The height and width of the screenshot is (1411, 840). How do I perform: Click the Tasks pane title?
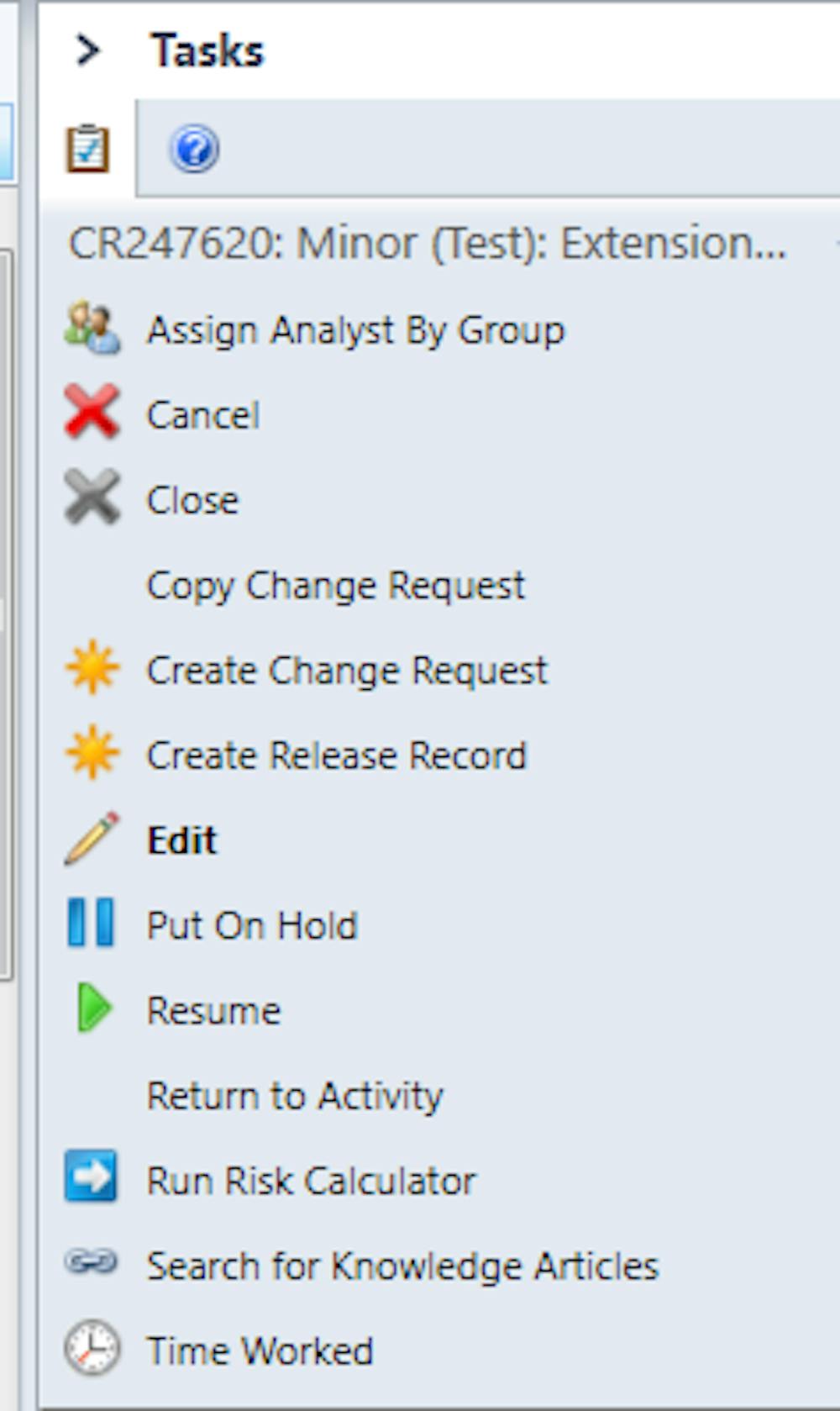[207, 50]
